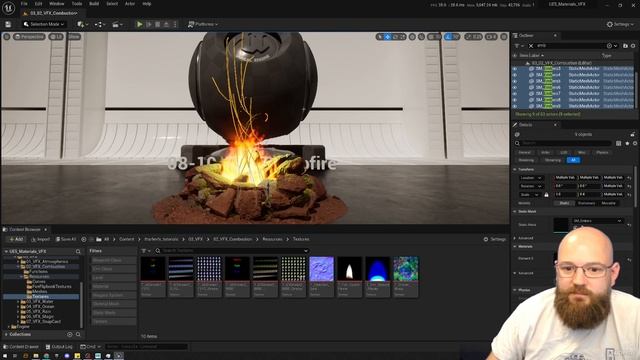The image size is (640, 360).
Task: Open the Blueprints toolbar dropdown icon
Action: [x=99, y=24]
